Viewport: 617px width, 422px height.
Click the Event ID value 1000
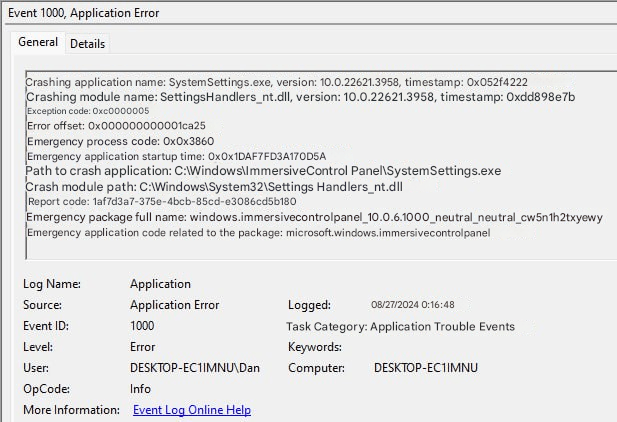coord(142,326)
